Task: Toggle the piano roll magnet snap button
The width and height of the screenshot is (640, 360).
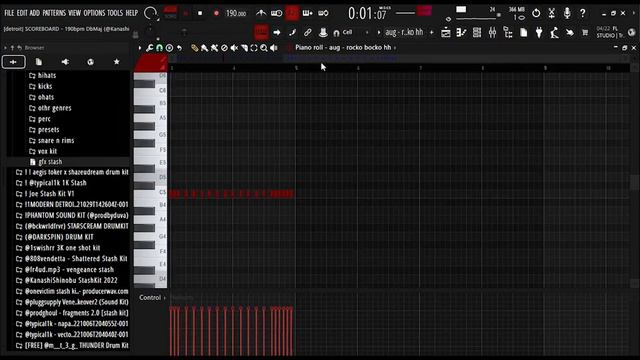Action: [159, 48]
